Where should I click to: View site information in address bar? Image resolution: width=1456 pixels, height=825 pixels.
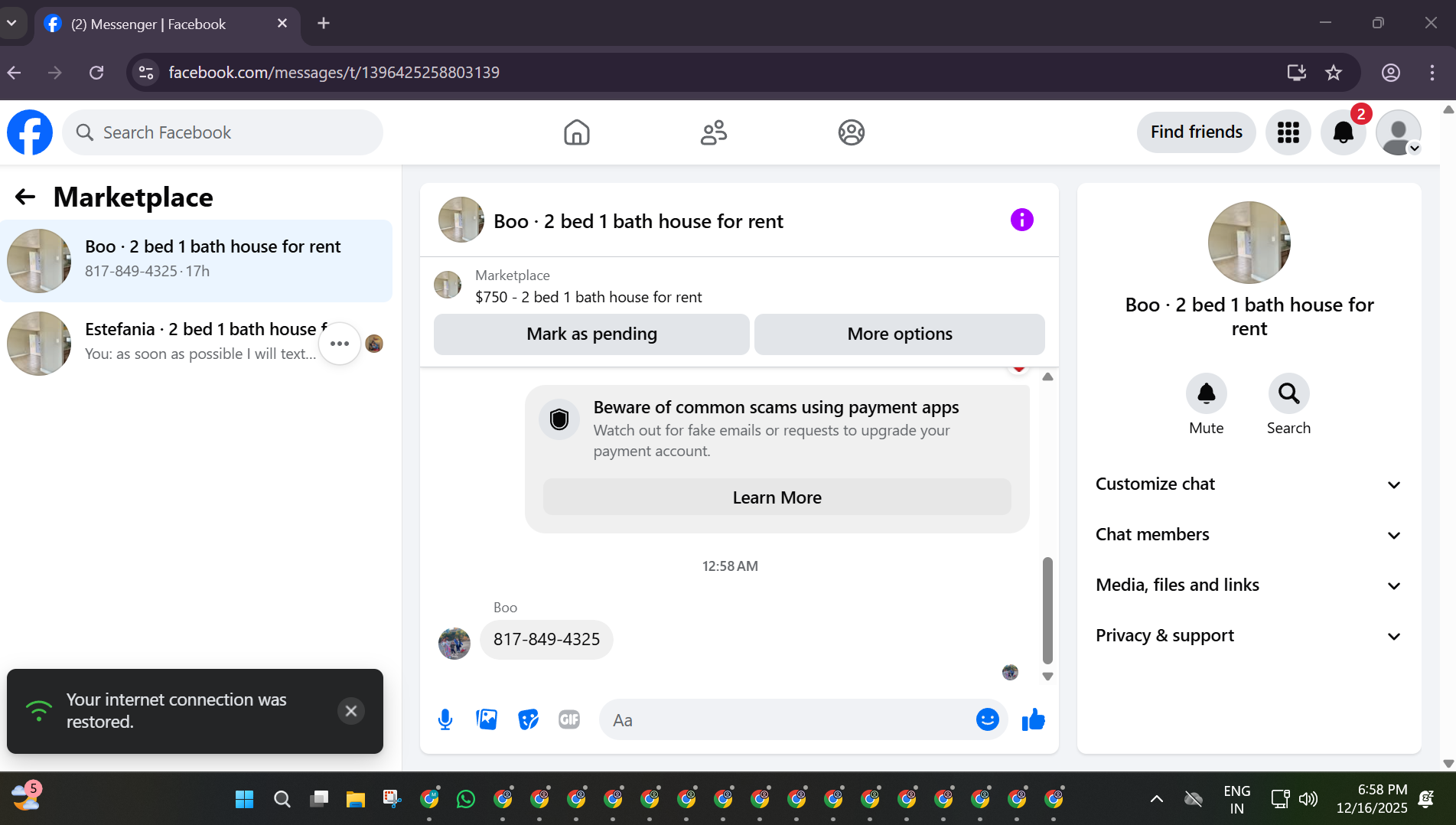point(145,73)
